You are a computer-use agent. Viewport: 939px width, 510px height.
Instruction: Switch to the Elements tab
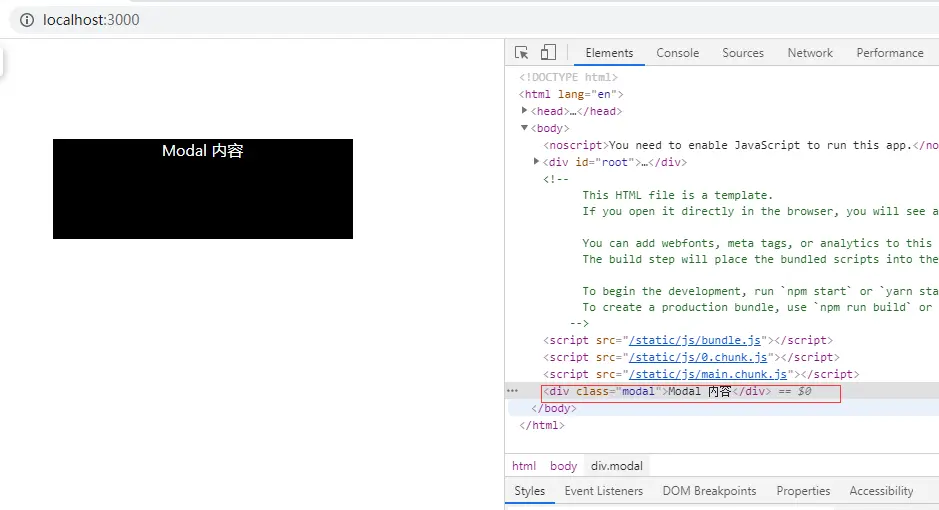coord(609,53)
